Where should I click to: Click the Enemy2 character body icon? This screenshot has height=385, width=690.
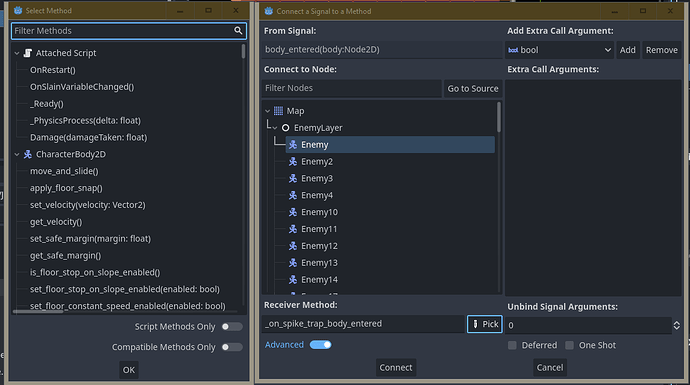coord(293,161)
